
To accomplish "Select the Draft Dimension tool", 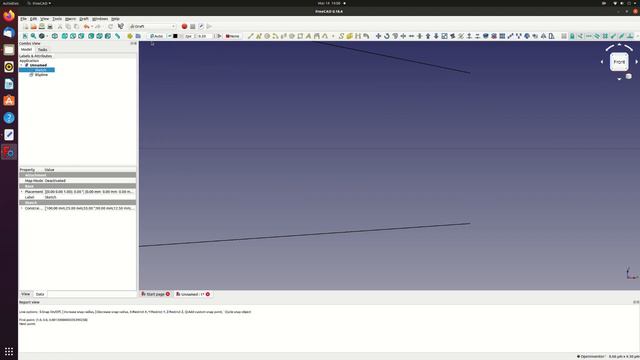I will coord(316,36).
